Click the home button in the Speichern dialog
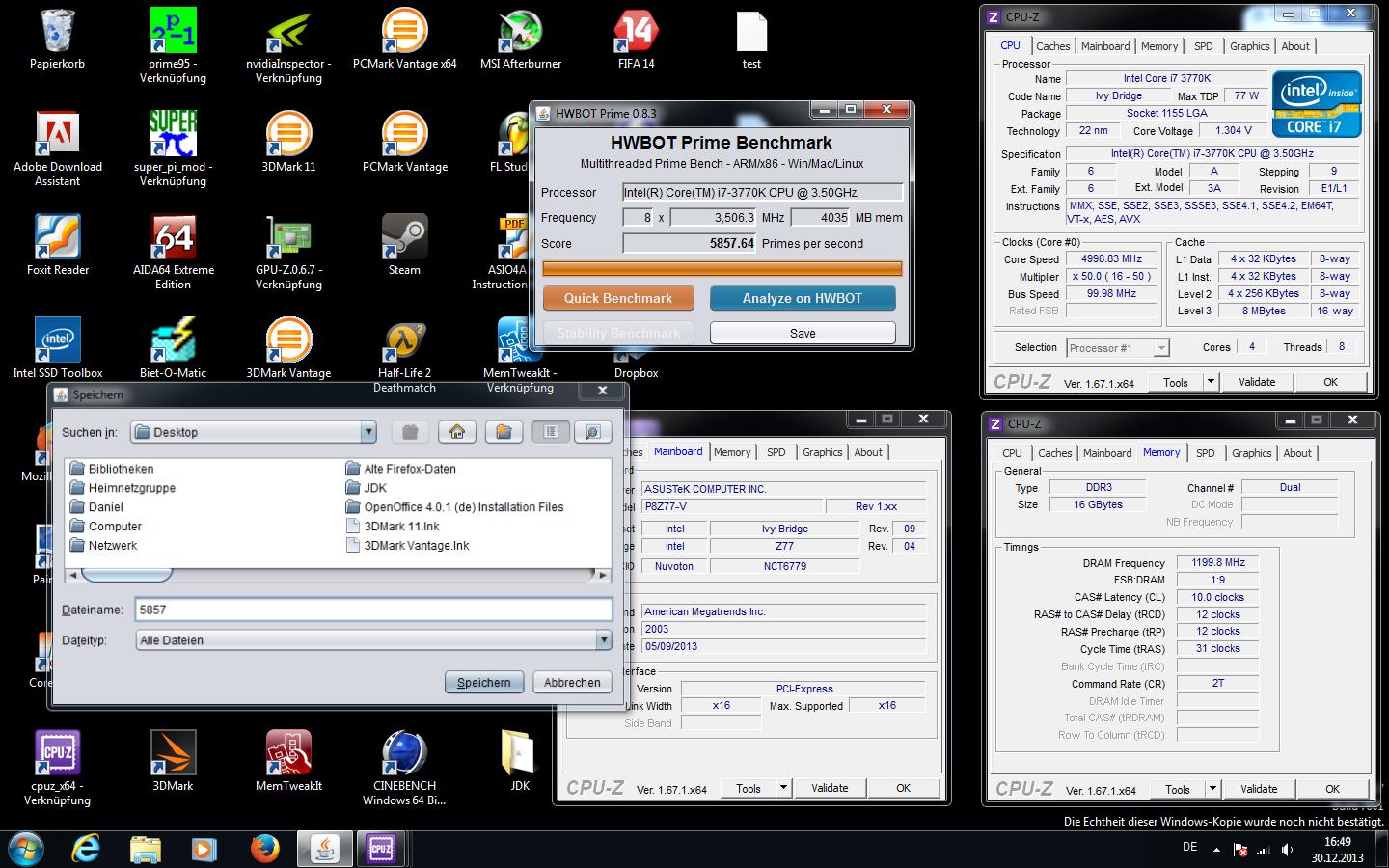Viewport: 1389px width, 868px height. click(457, 432)
